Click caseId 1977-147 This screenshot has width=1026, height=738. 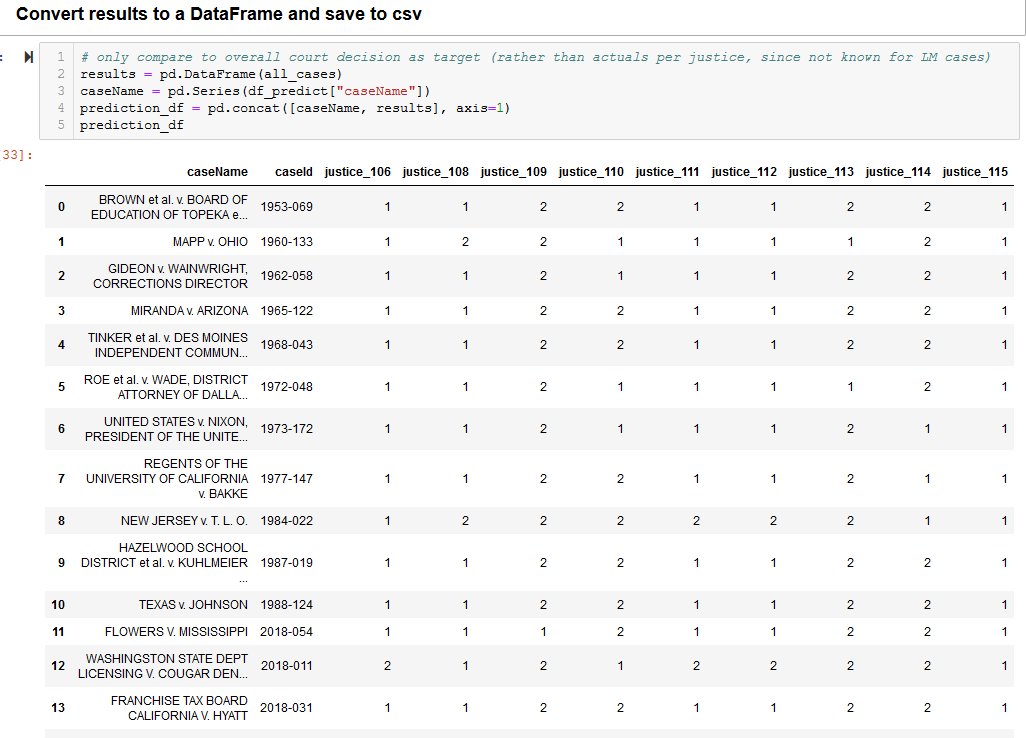[x=287, y=478]
